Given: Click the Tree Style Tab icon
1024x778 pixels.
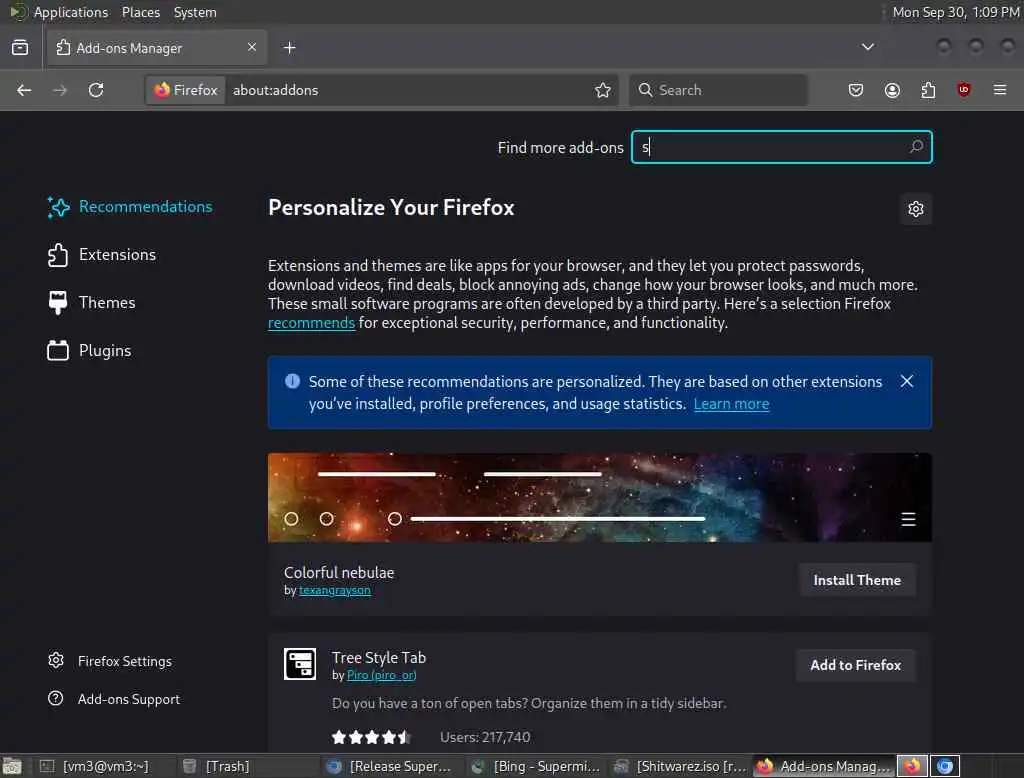Looking at the screenshot, I should pos(300,664).
